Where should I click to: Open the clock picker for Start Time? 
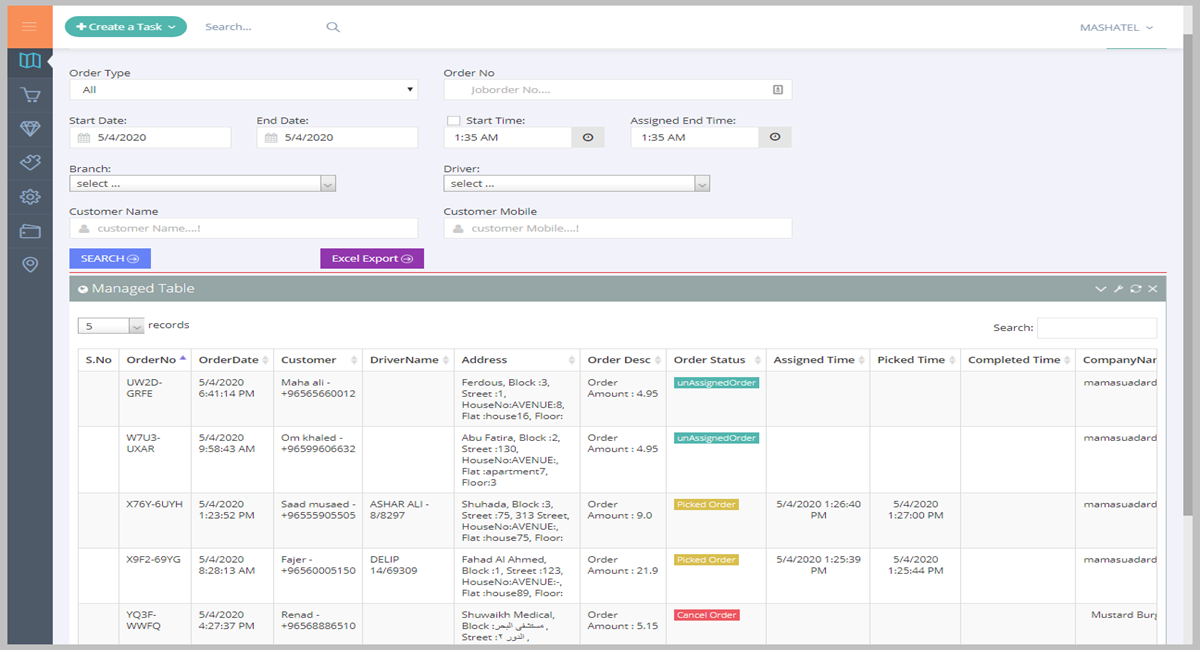pyautogui.click(x=588, y=138)
